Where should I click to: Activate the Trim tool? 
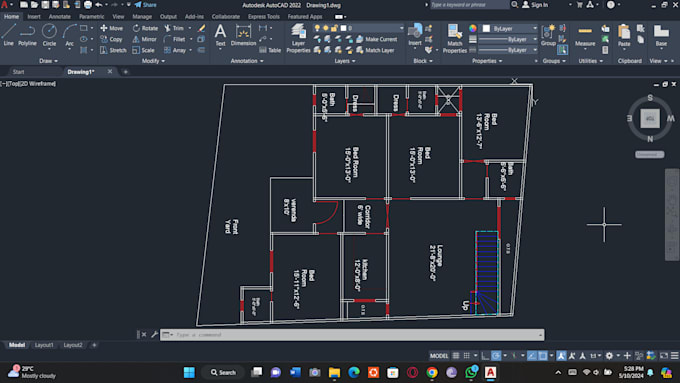click(174, 28)
